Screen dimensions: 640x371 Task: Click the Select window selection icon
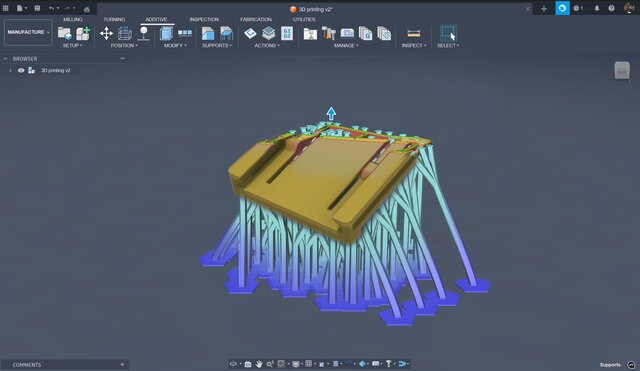pyautogui.click(x=448, y=33)
